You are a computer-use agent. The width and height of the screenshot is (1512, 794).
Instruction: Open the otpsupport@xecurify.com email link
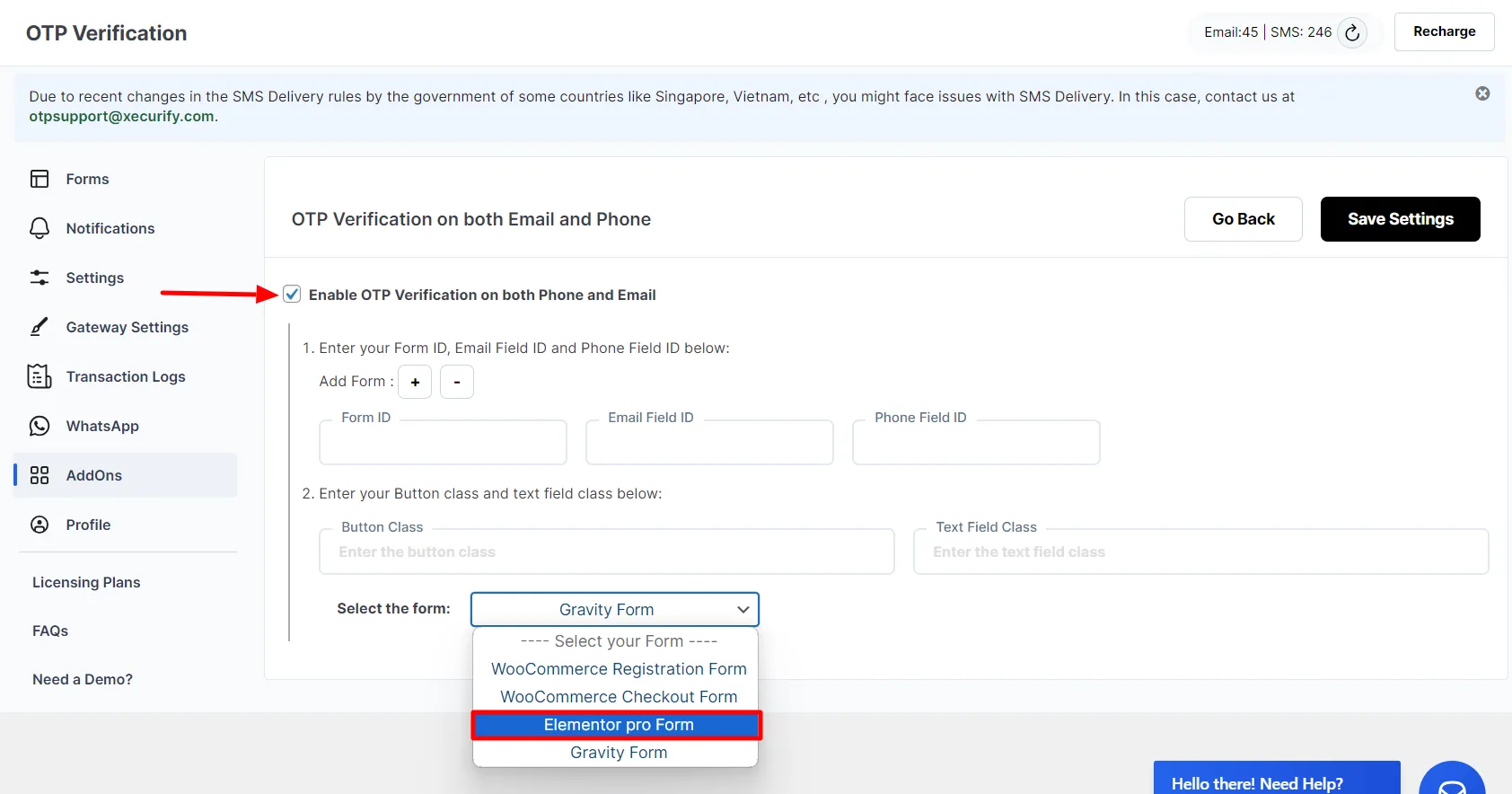(x=121, y=116)
